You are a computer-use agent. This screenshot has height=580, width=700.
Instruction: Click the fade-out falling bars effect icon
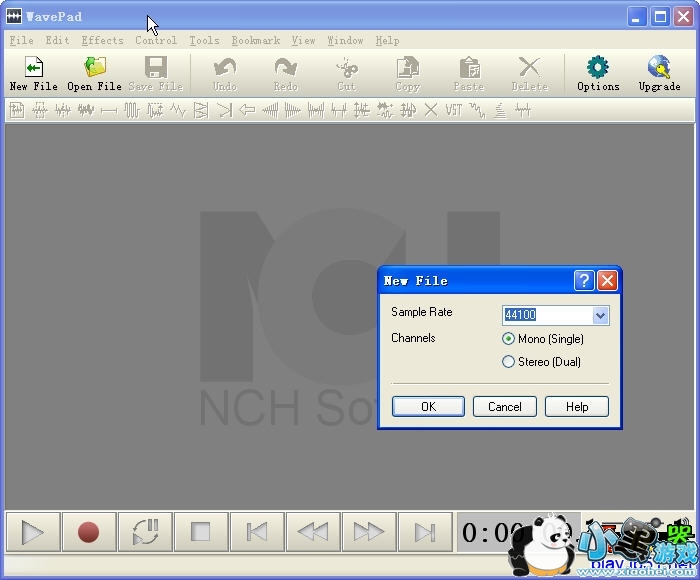[x=293, y=110]
